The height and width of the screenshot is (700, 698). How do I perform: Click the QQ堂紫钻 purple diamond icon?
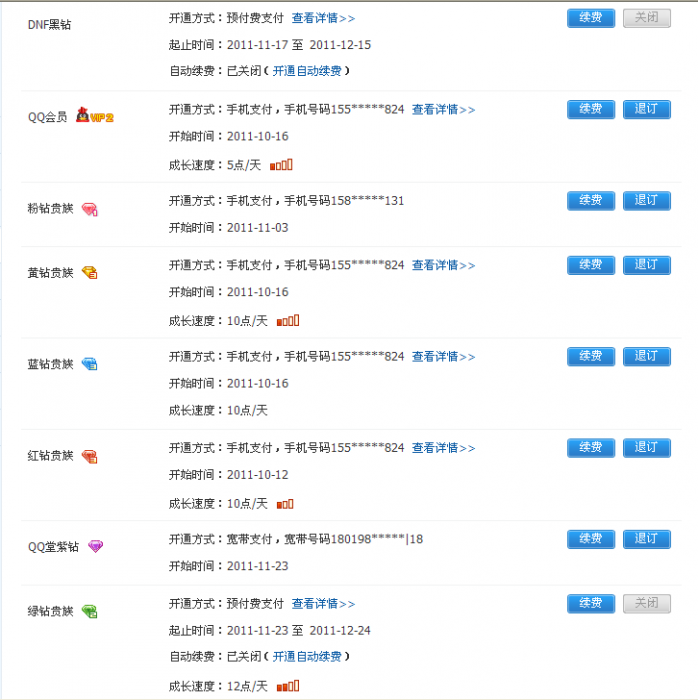click(x=96, y=546)
